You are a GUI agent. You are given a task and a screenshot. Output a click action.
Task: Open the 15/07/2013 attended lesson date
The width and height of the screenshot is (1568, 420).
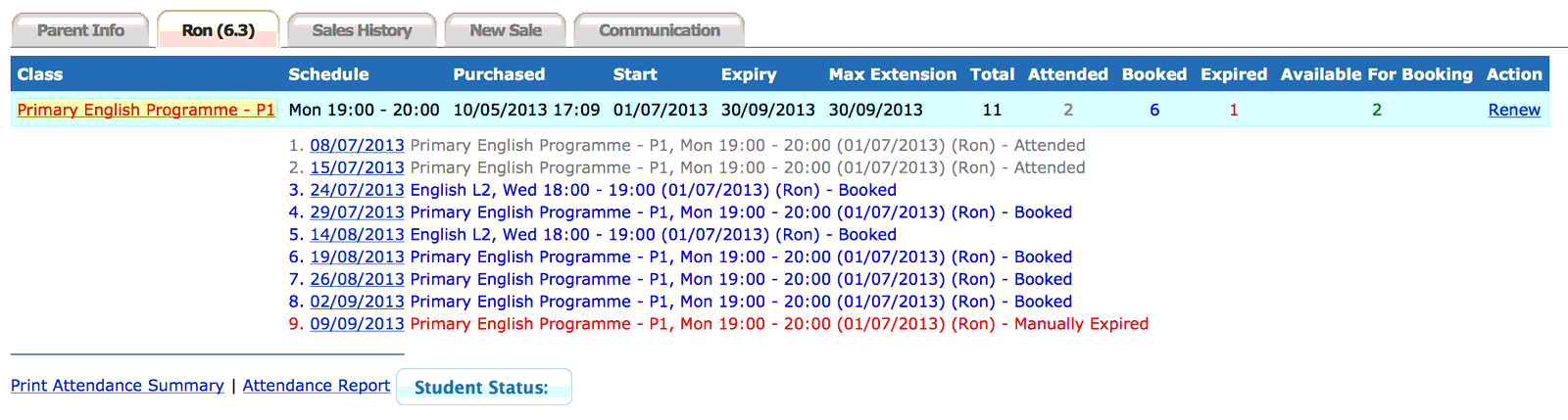(357, 167)
